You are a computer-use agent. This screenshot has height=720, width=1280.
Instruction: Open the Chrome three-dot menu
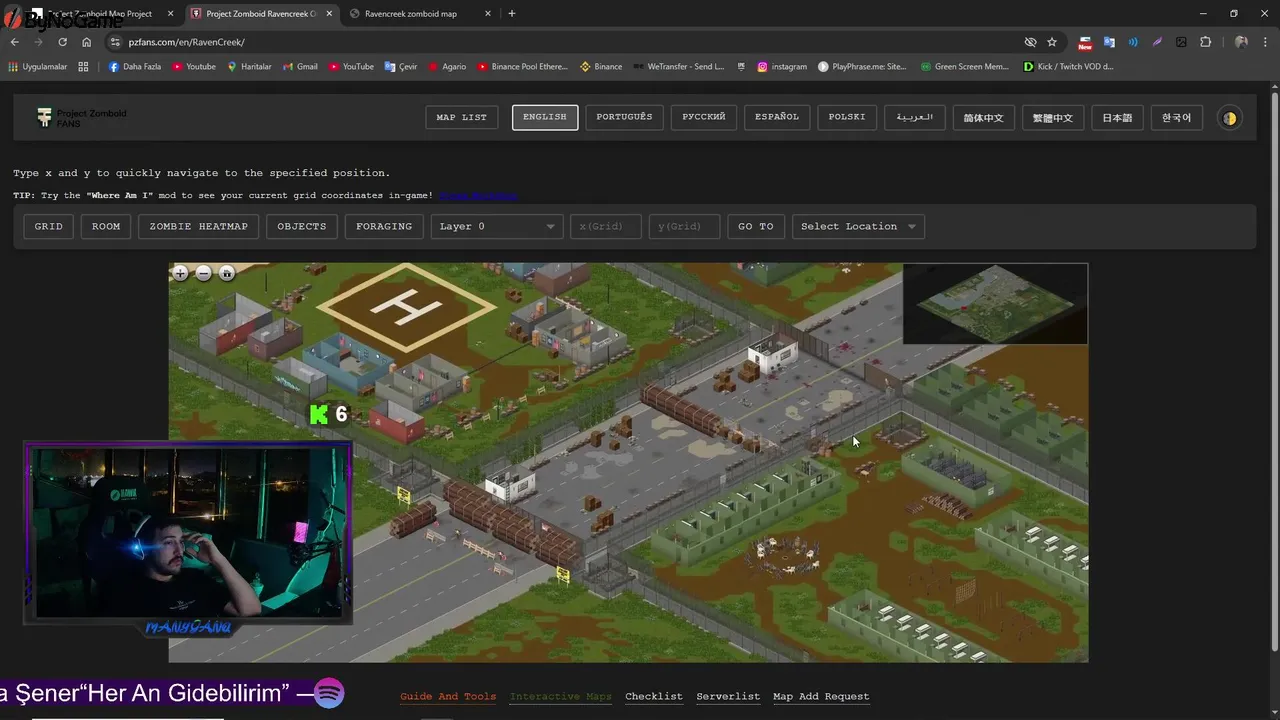1265,42
